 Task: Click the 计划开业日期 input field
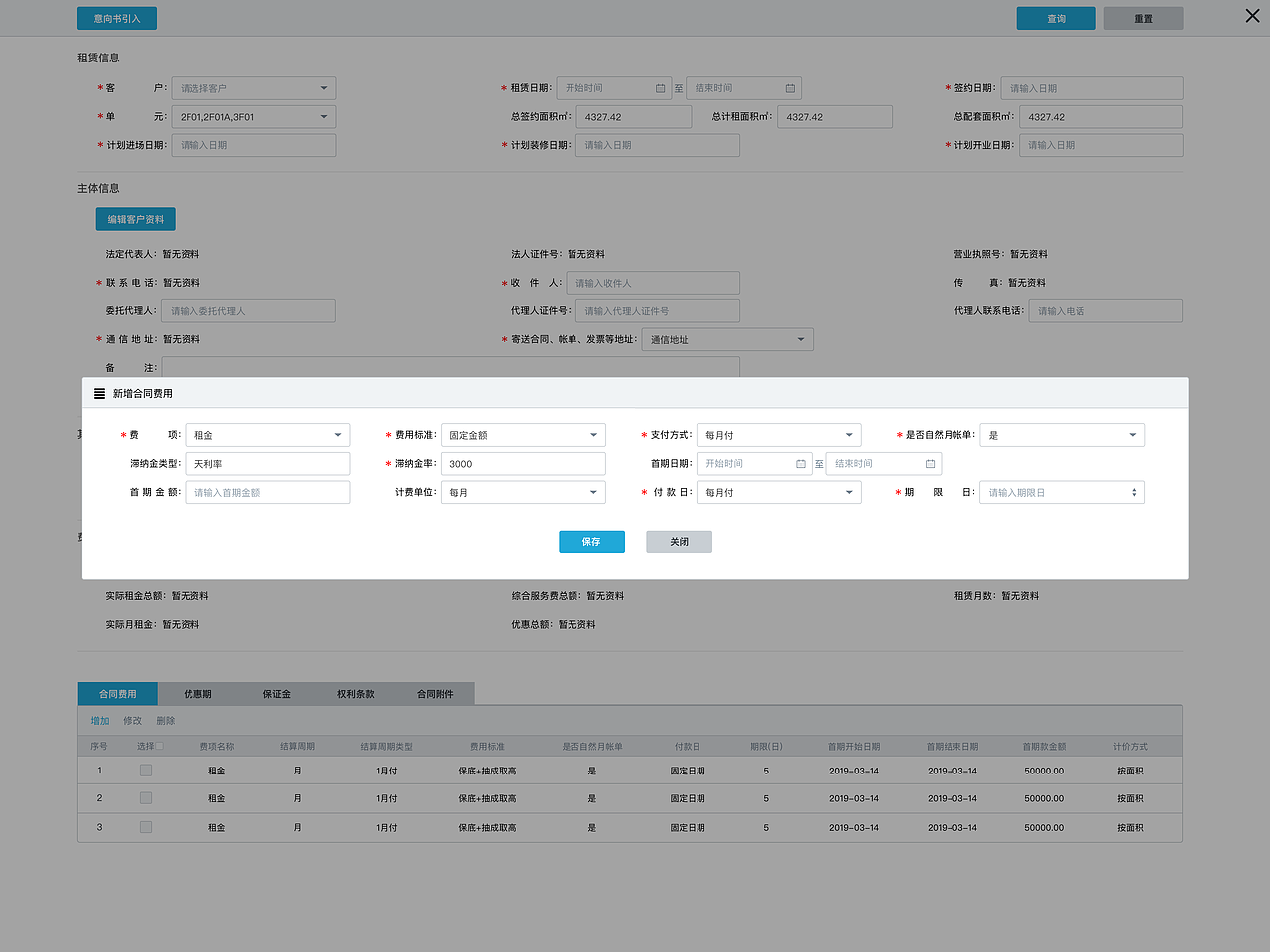[x=1100, y=145]
